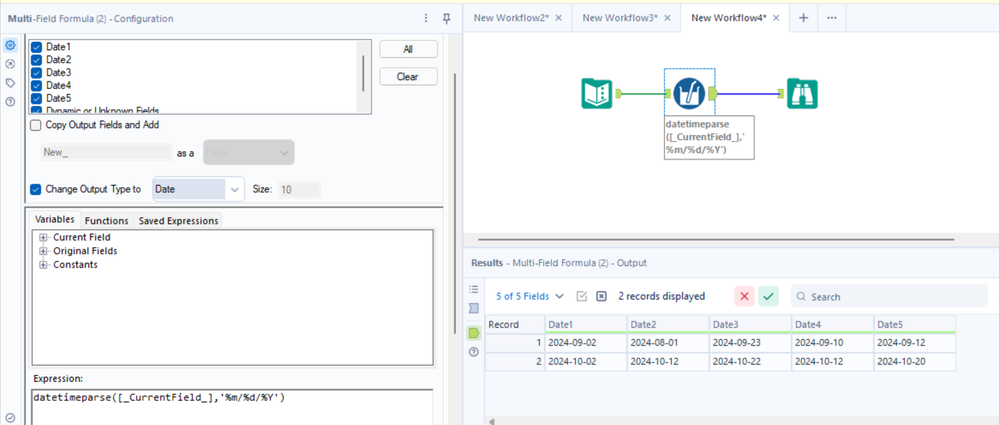Uncheck the Date3 field checkbox
This screenshot has width=999, height=425.
click(x=36, y=73)
